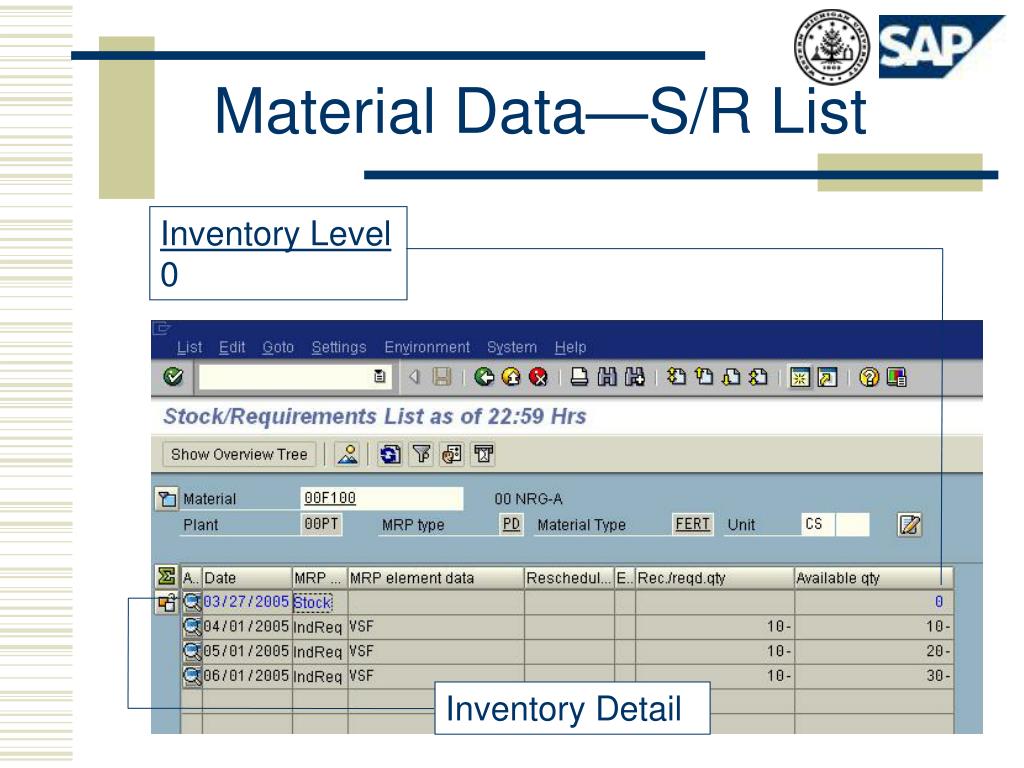Click the Refresh list icon
Viewport: 1024px width, 768px height.
tap(391, 454)
